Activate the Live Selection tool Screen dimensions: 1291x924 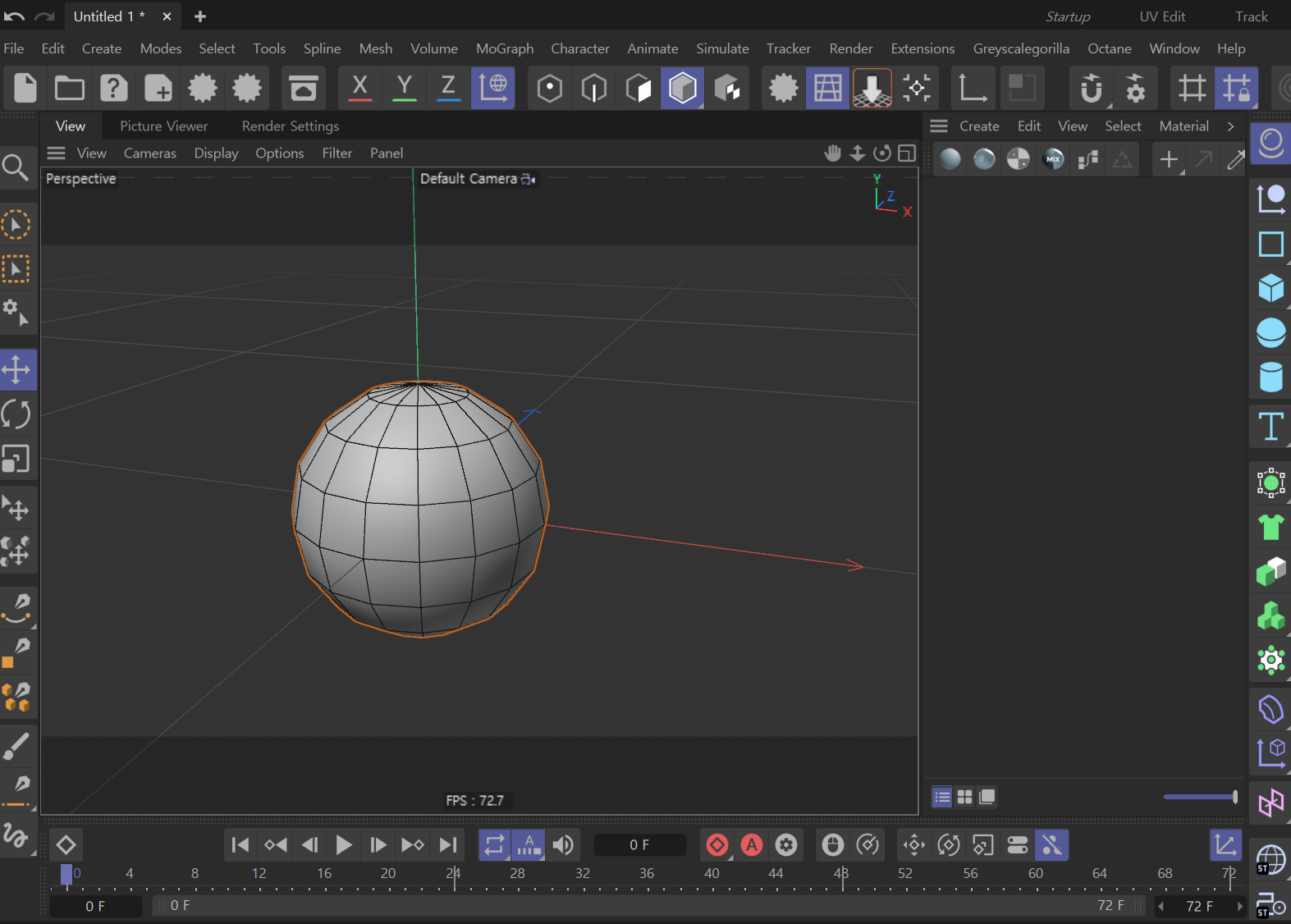tap(16, 224)
